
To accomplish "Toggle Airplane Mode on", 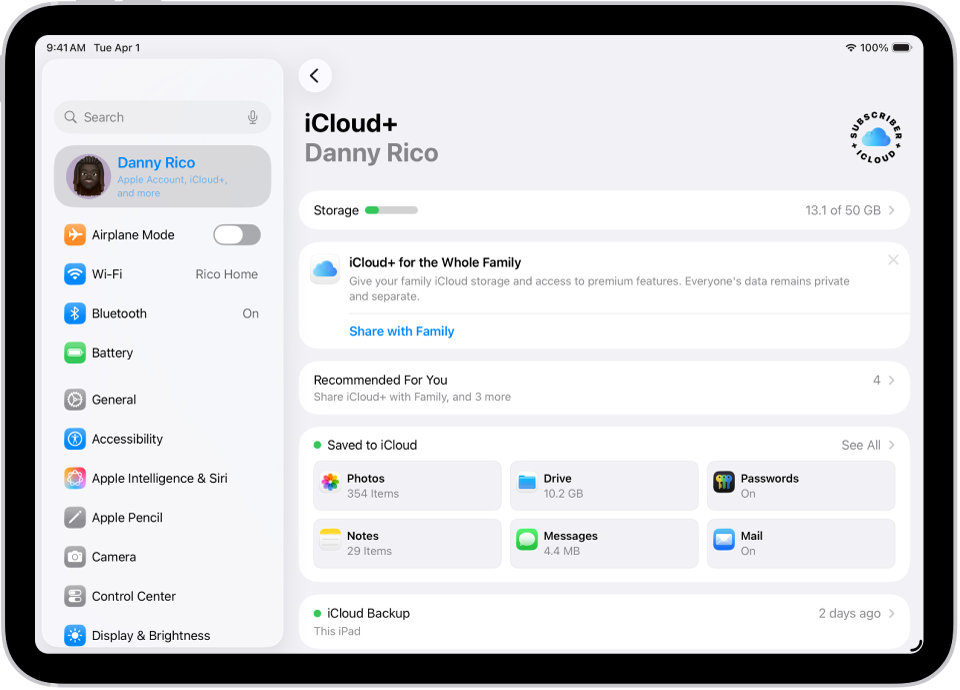I will click(x=236, y=234).
